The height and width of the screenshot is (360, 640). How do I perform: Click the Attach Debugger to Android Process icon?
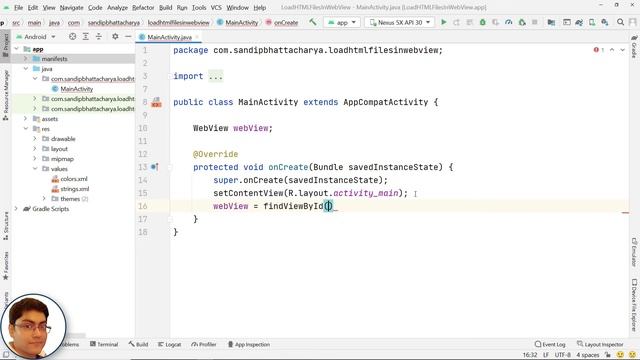522,22
